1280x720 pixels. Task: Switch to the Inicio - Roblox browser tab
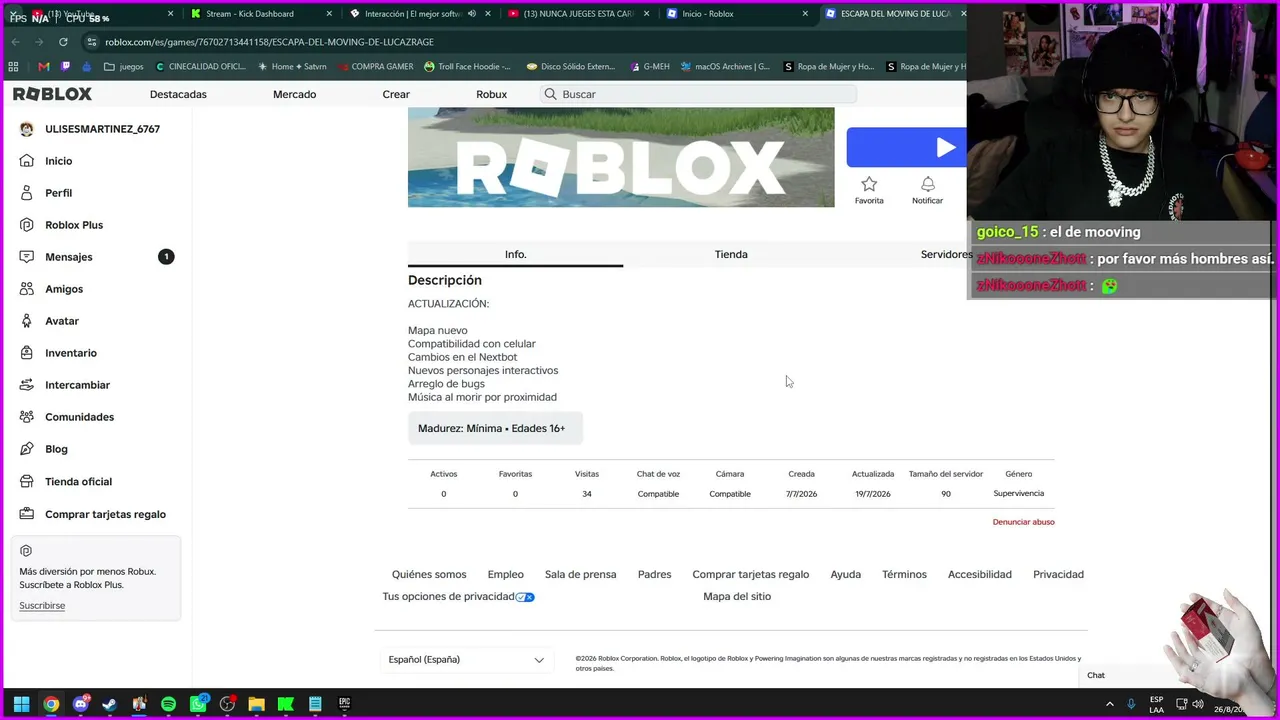736,14
